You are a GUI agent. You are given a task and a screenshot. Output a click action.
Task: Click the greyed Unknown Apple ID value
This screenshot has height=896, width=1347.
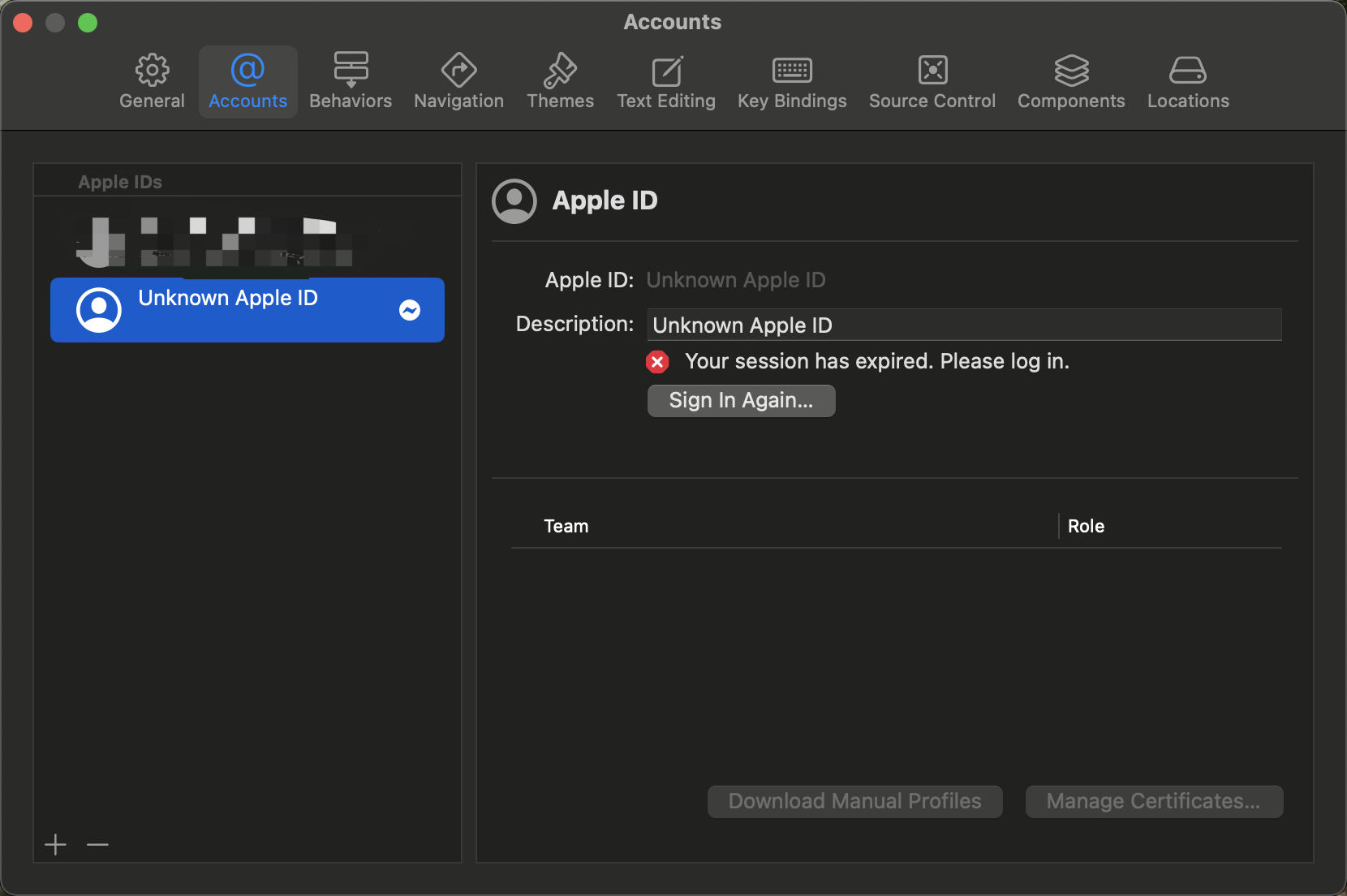click(x=736, y=280)
